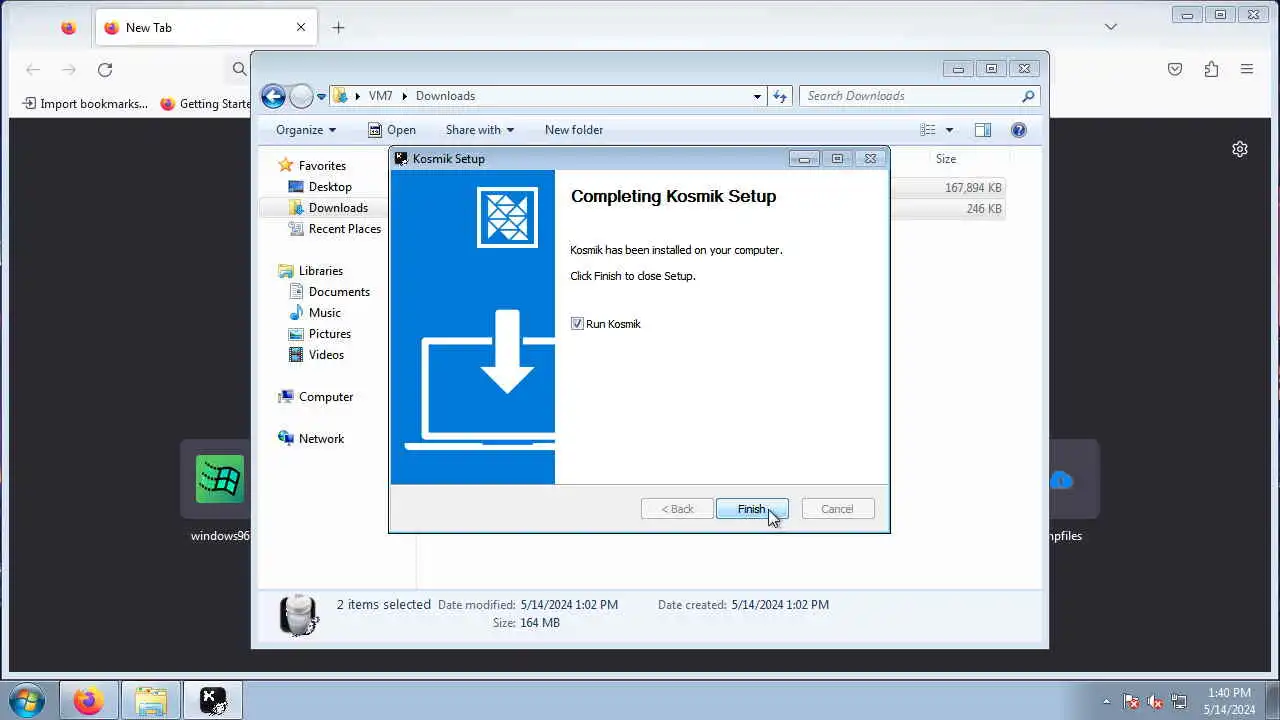This screenshot has width=1280, height=720.
Task: Select Recent Places in navigation pane
Action: coord(345,229)
